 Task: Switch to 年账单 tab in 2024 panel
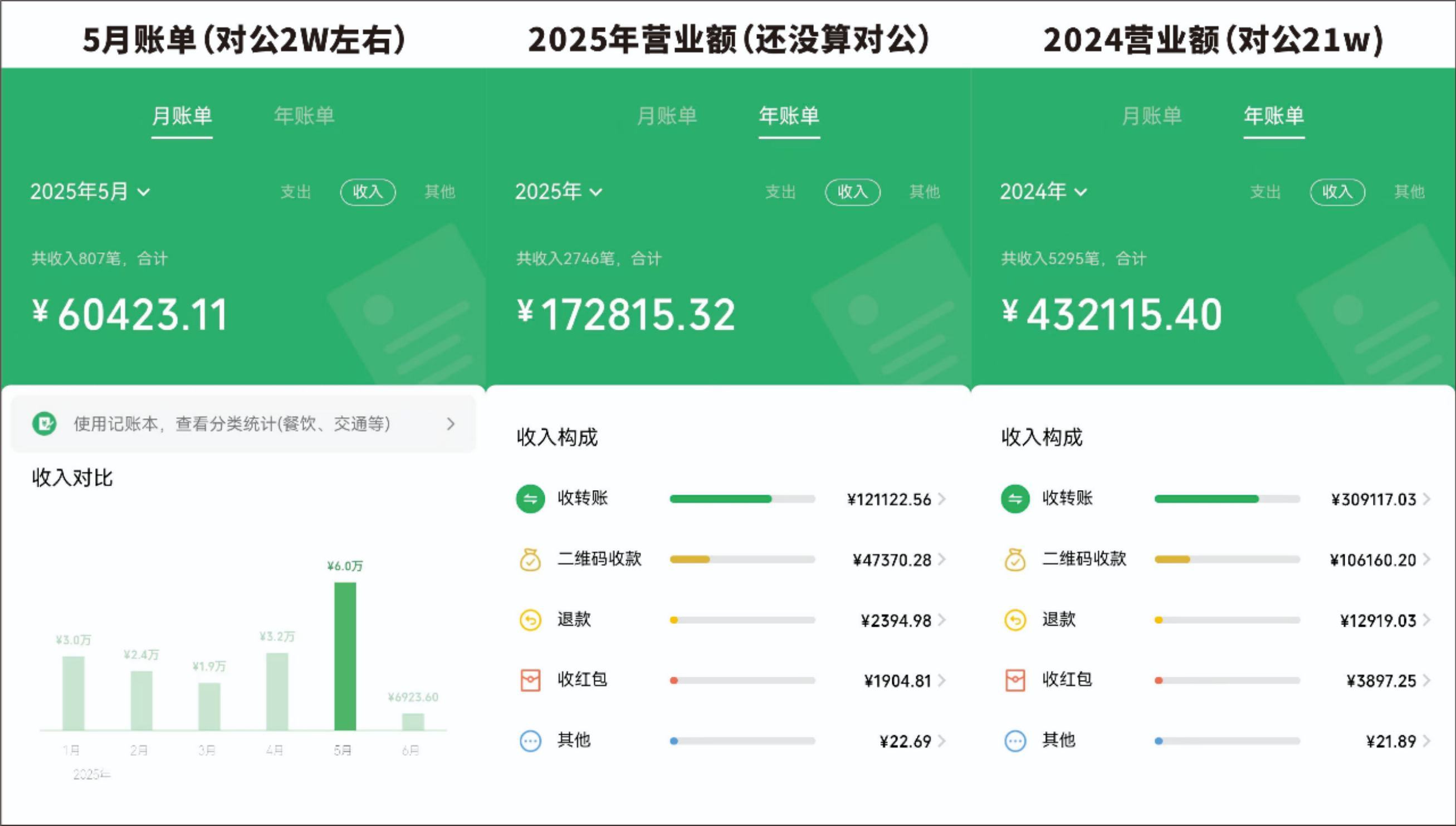coord(1274,116)
